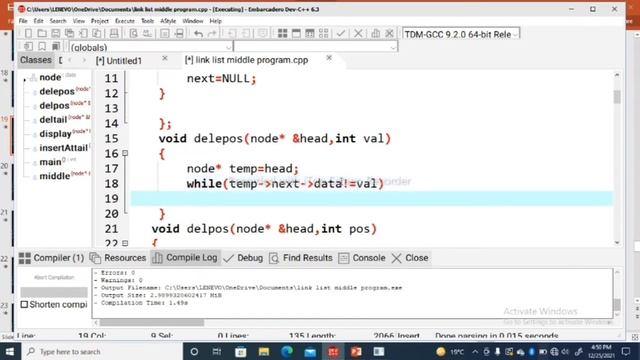Click the Abort Compilation button

pyautogui.click(x=54, y=278)
